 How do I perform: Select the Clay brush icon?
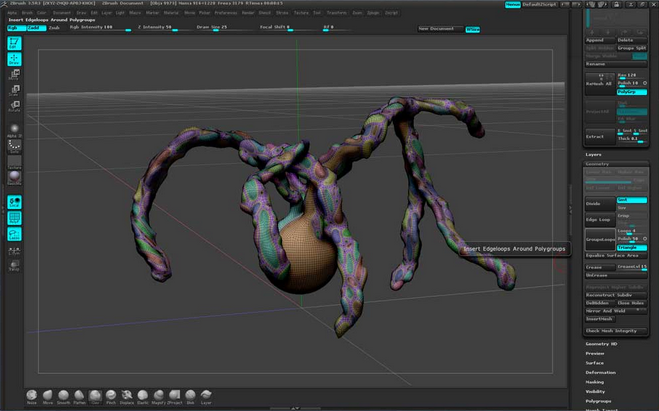(96, 396)
